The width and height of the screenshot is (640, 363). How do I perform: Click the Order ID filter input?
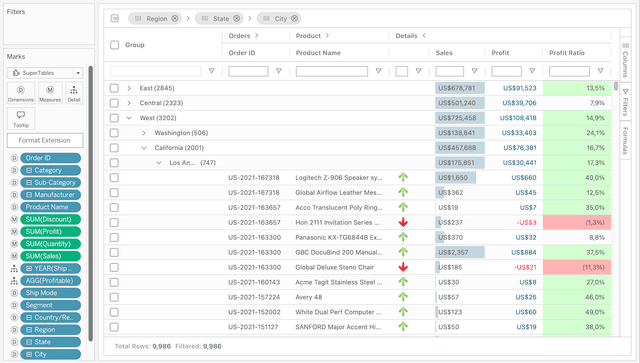pyautogui.click(x=248, y=71)
